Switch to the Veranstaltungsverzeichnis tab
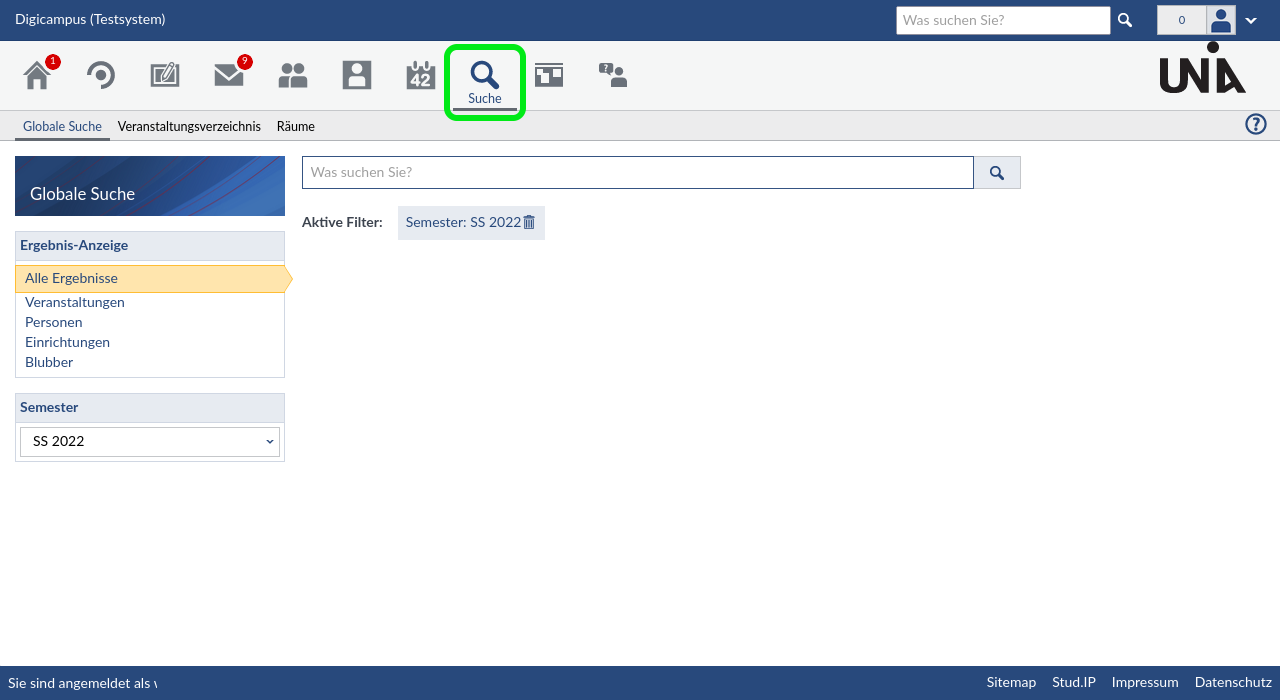1280x700 pixels. pyautogui.click(x=189, y=126)
